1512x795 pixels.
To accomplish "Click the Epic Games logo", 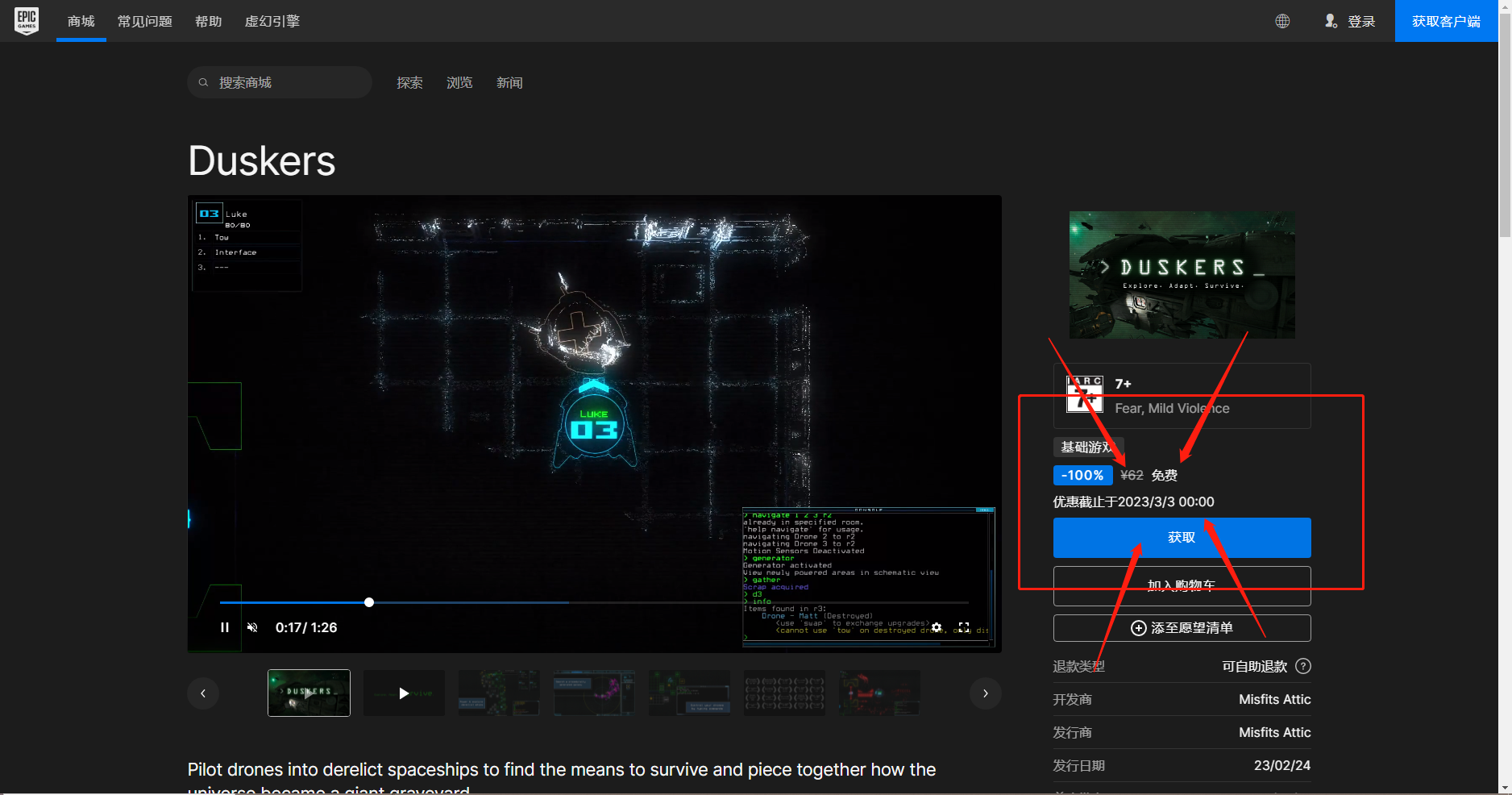I will click(x=27, y=21).
